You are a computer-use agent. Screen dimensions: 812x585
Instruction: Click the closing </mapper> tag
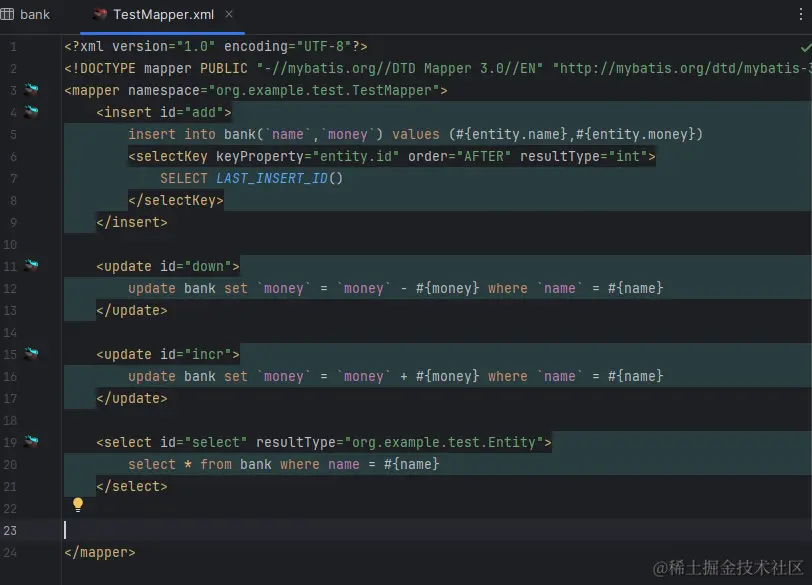click(x=100, y=552)
